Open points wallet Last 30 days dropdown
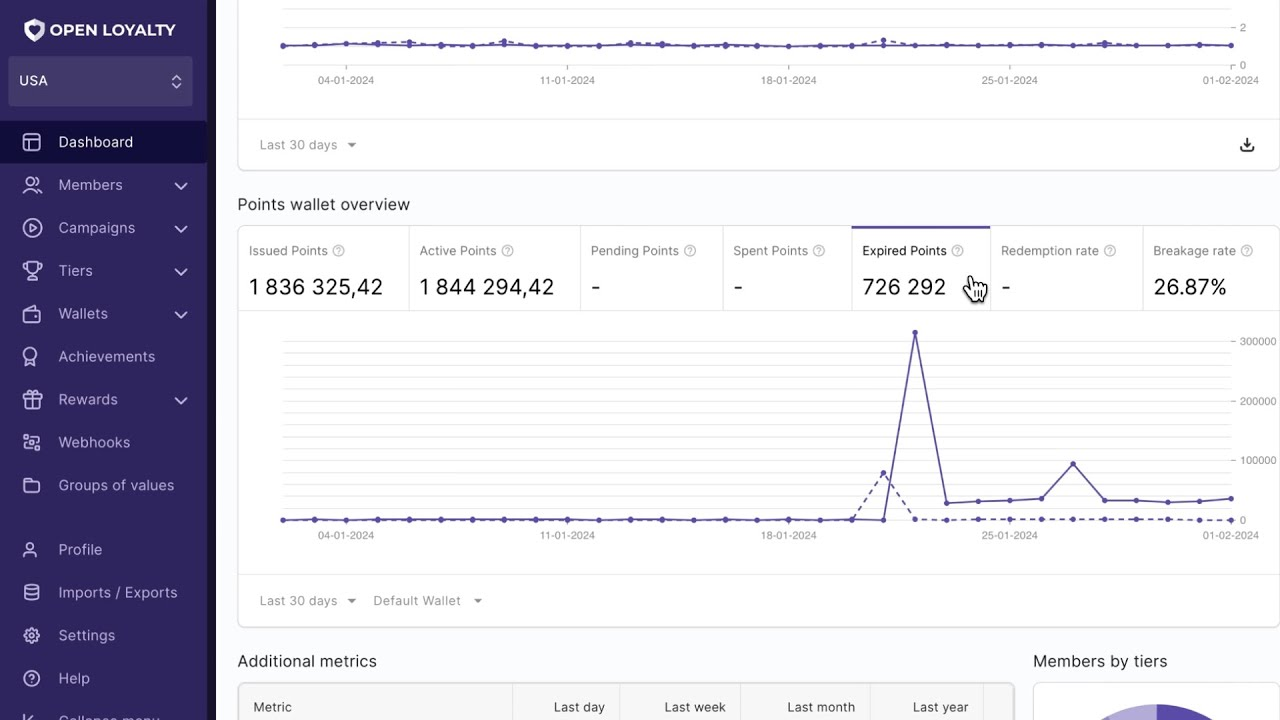This screenshot has width=1280, height=720. (x=308, y=601)
